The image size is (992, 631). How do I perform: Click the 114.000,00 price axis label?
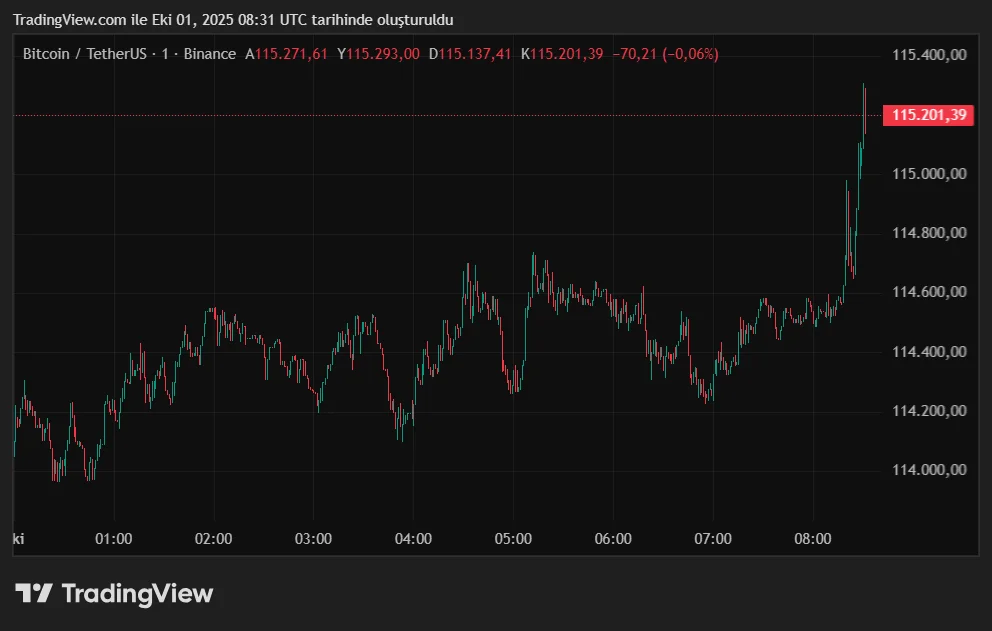click(x=929, y=470)
